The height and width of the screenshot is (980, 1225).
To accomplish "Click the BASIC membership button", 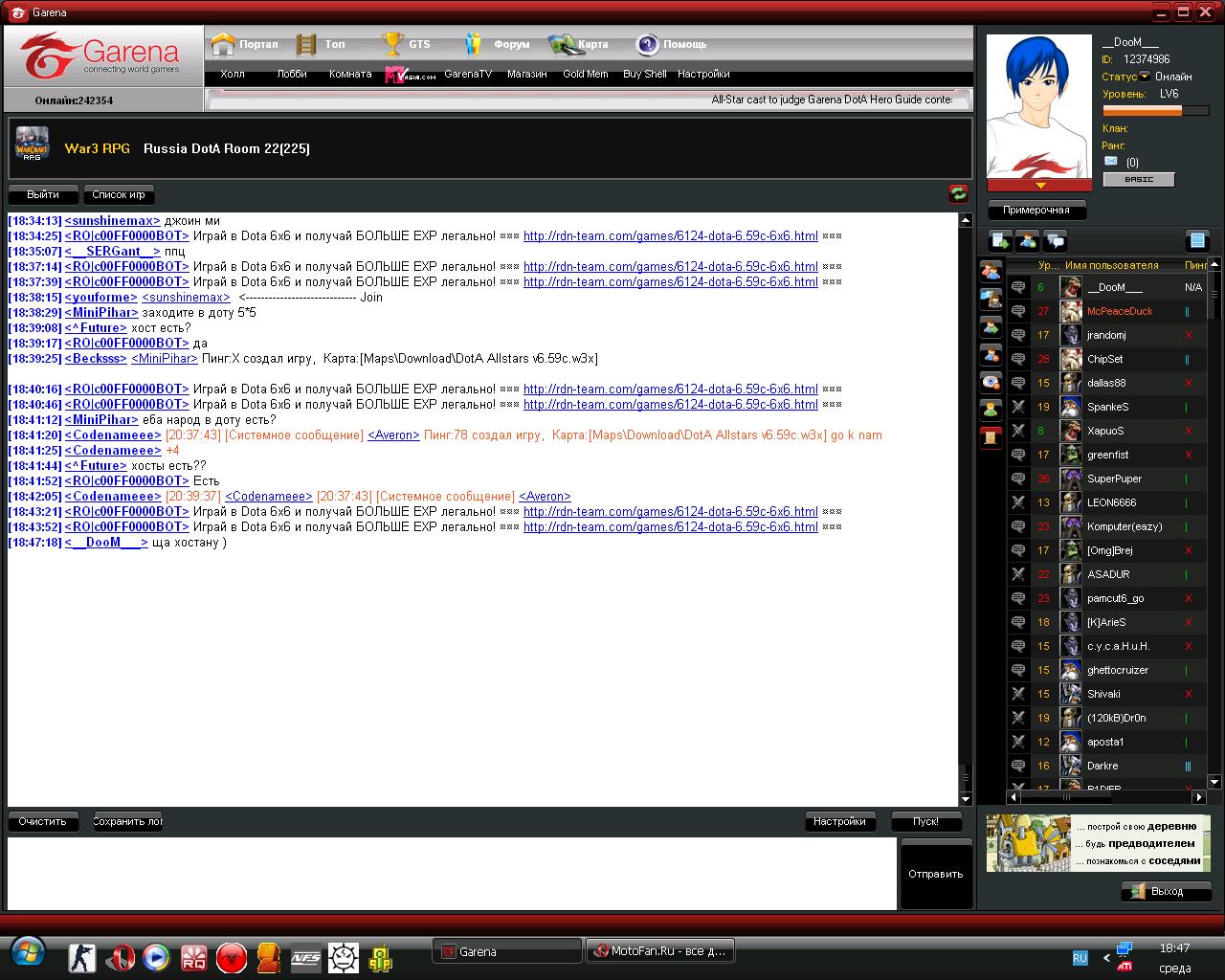I will point(1139,179).
